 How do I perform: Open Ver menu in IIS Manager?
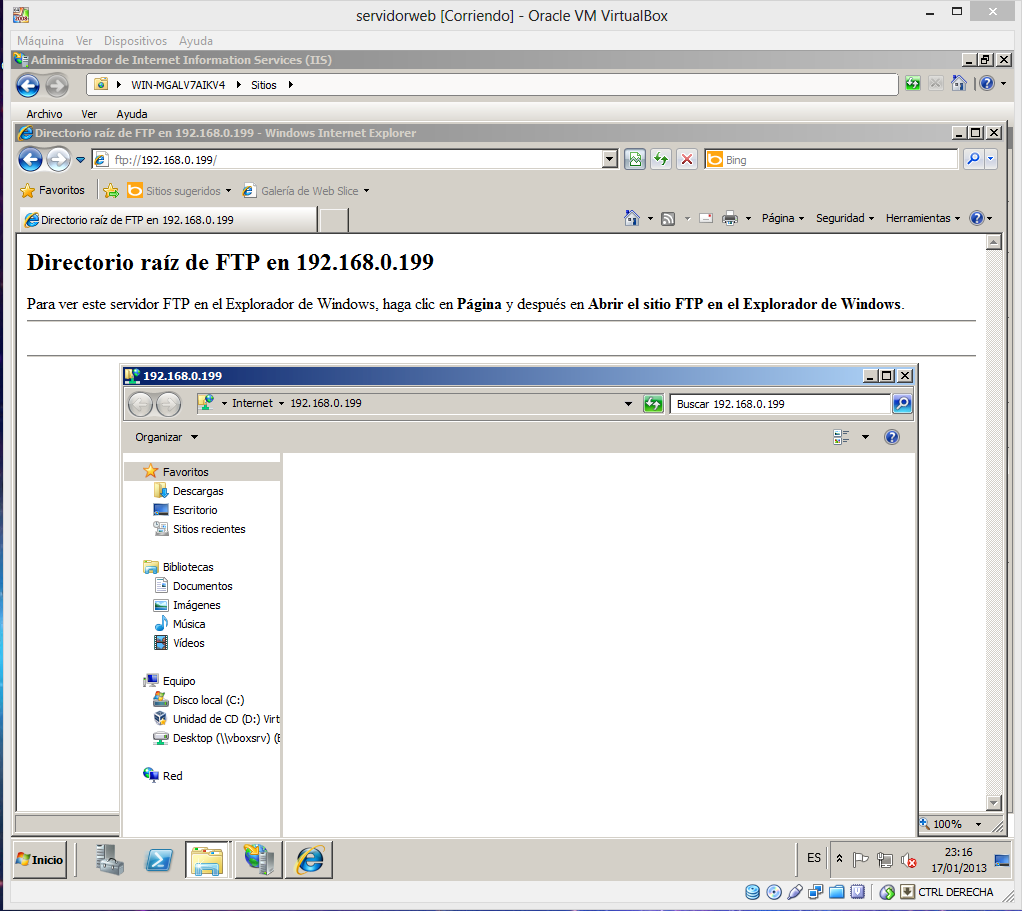pos(89,114)
